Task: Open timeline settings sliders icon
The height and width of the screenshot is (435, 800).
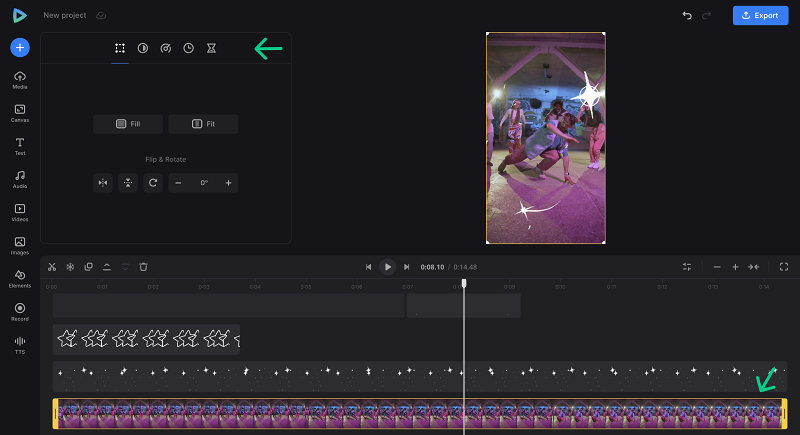Action: [x=687, y=267]
